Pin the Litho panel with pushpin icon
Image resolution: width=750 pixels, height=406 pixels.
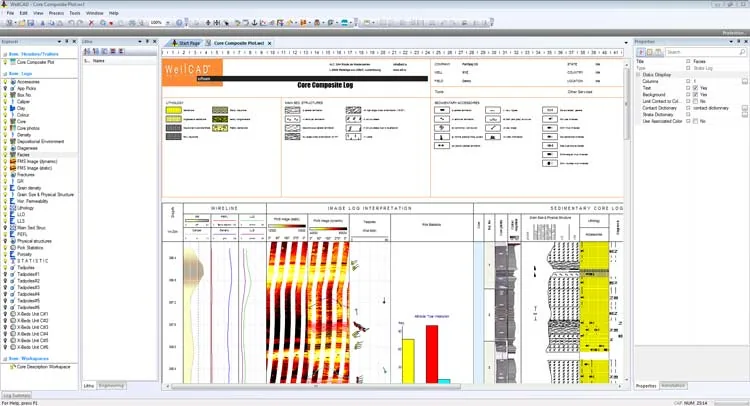147,42
